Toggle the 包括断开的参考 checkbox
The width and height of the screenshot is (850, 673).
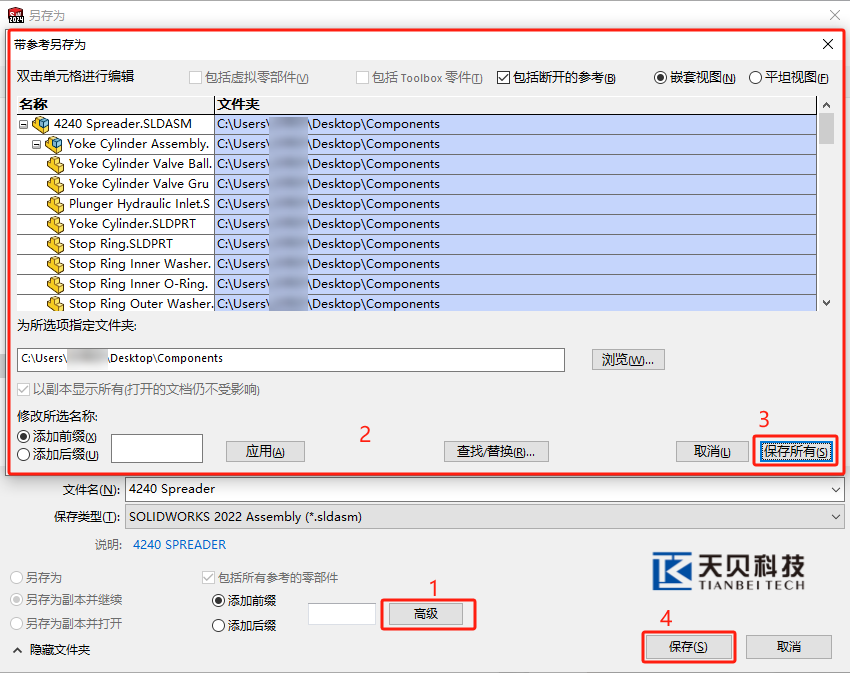[x=503, y=78]
